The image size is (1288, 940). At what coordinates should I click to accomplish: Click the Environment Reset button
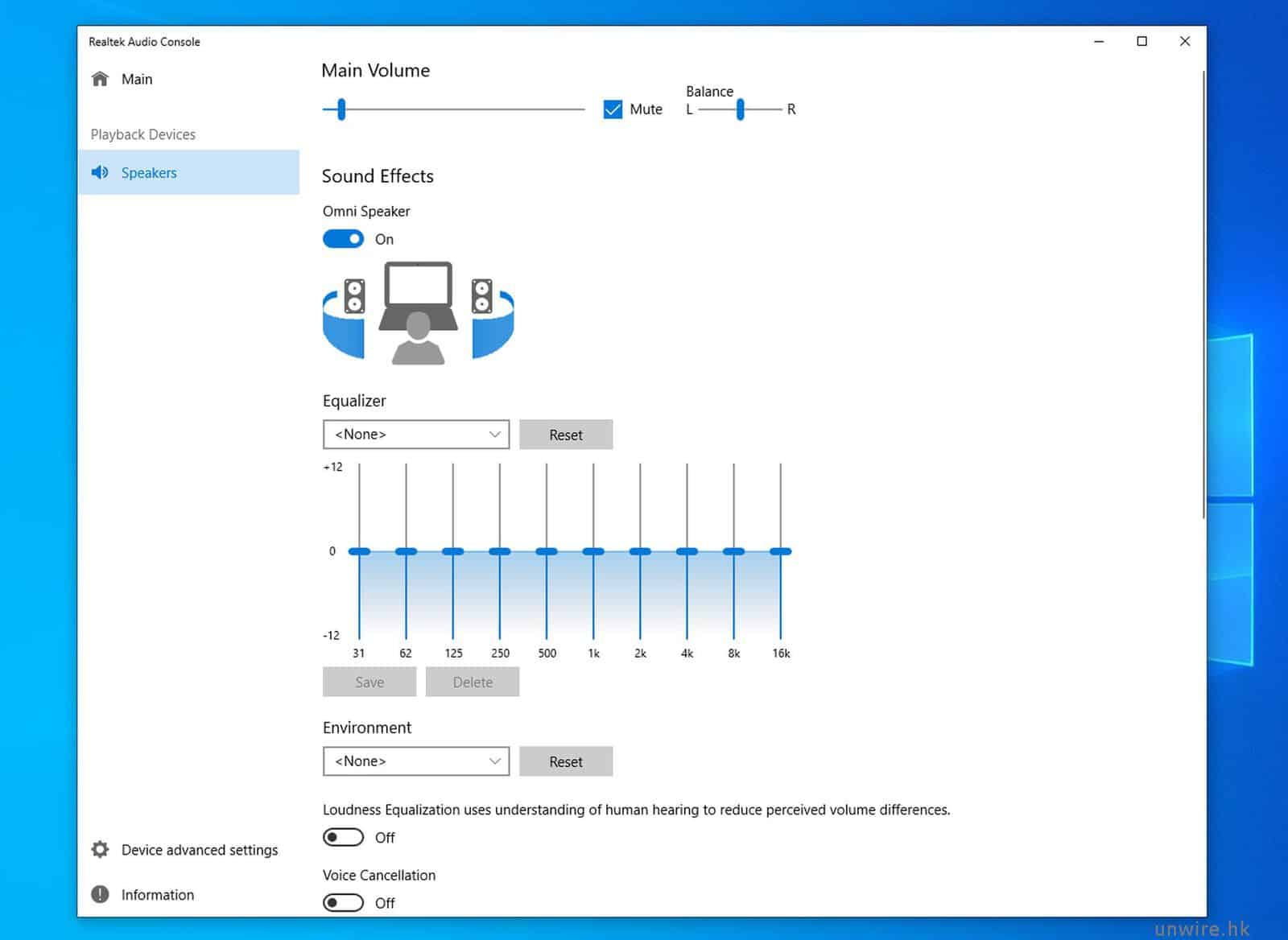(x=566, y=761)
